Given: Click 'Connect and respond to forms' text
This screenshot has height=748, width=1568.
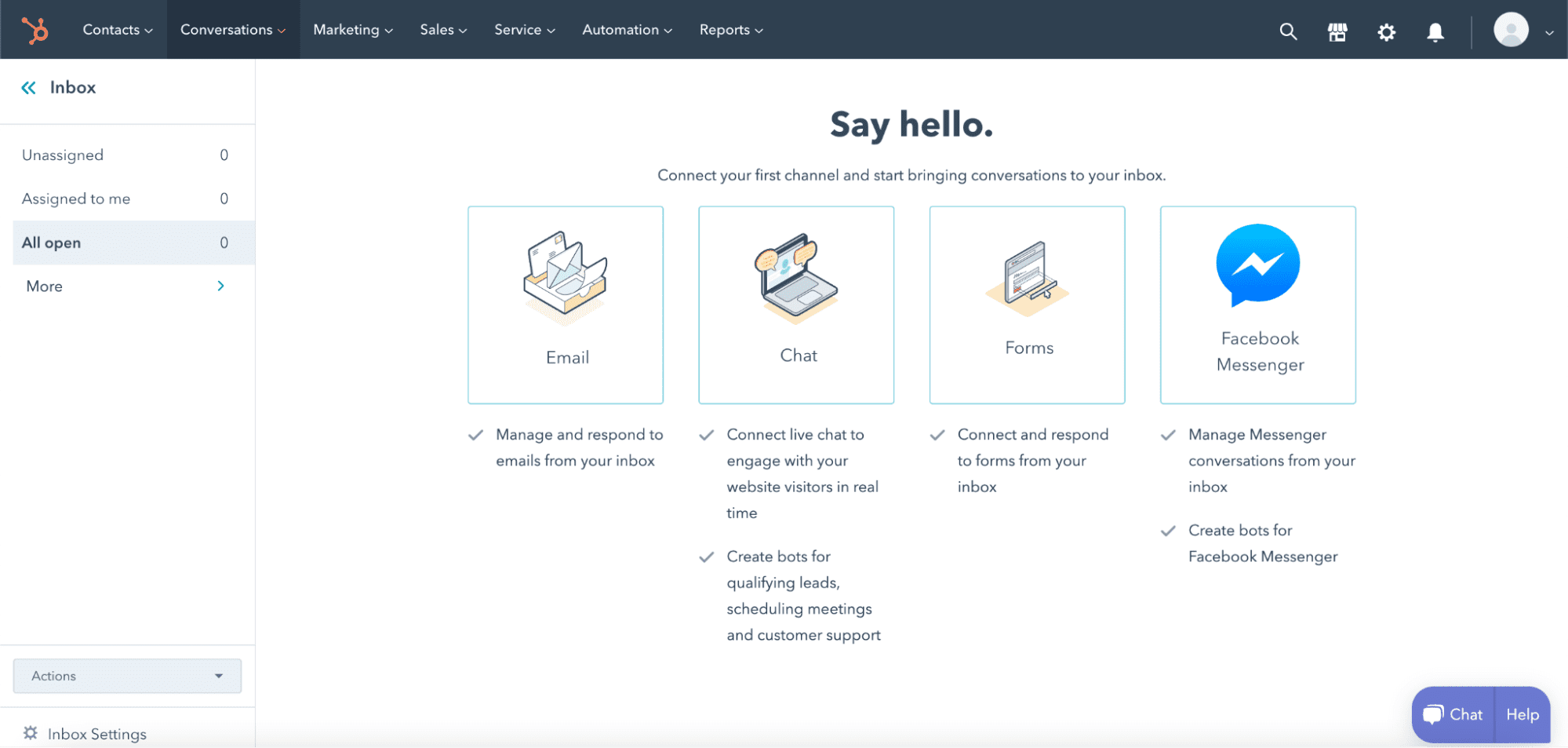Looking at the screenshot, I should point(1033,461).
